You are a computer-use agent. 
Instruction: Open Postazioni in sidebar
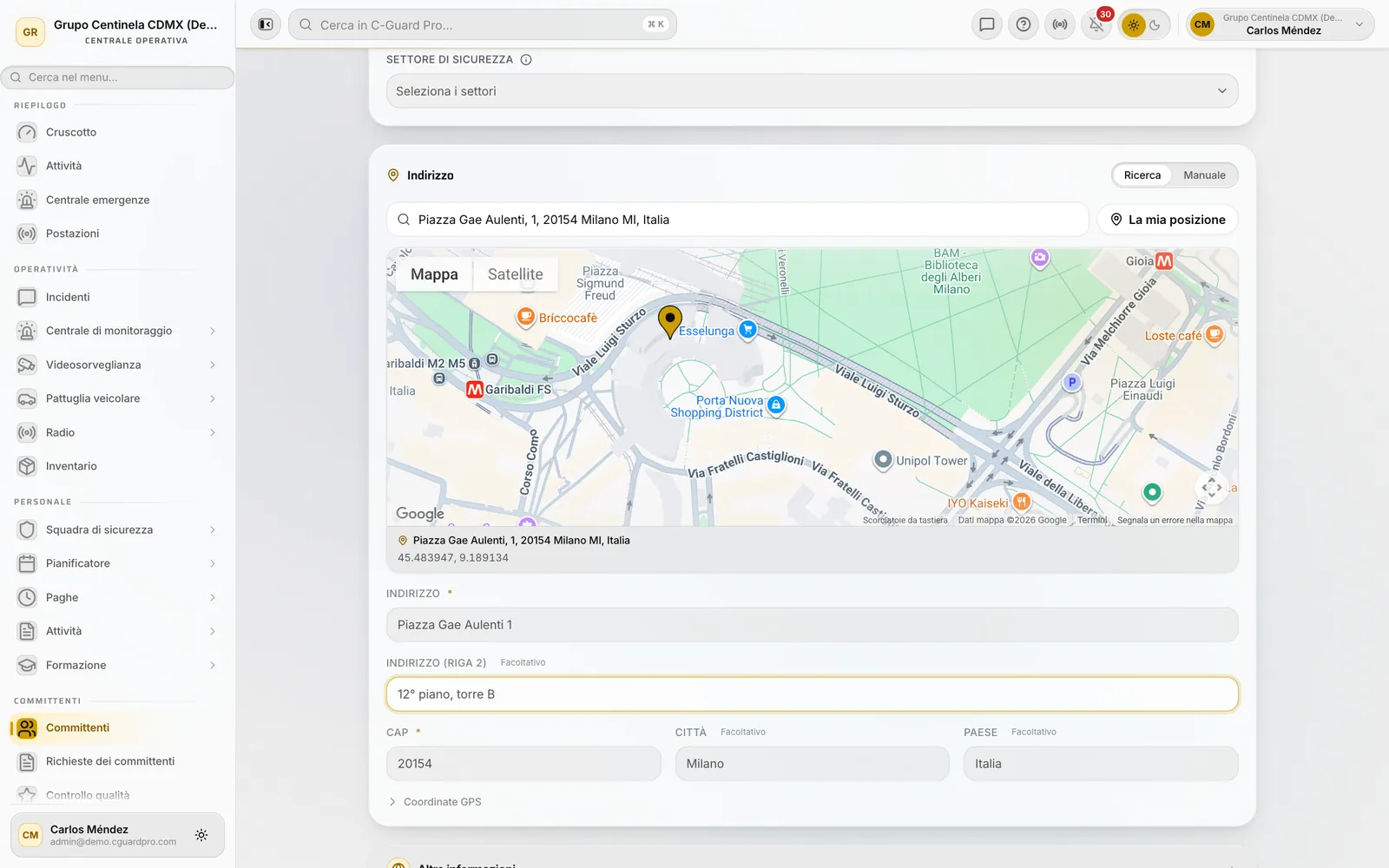click(x=117, y=233)
